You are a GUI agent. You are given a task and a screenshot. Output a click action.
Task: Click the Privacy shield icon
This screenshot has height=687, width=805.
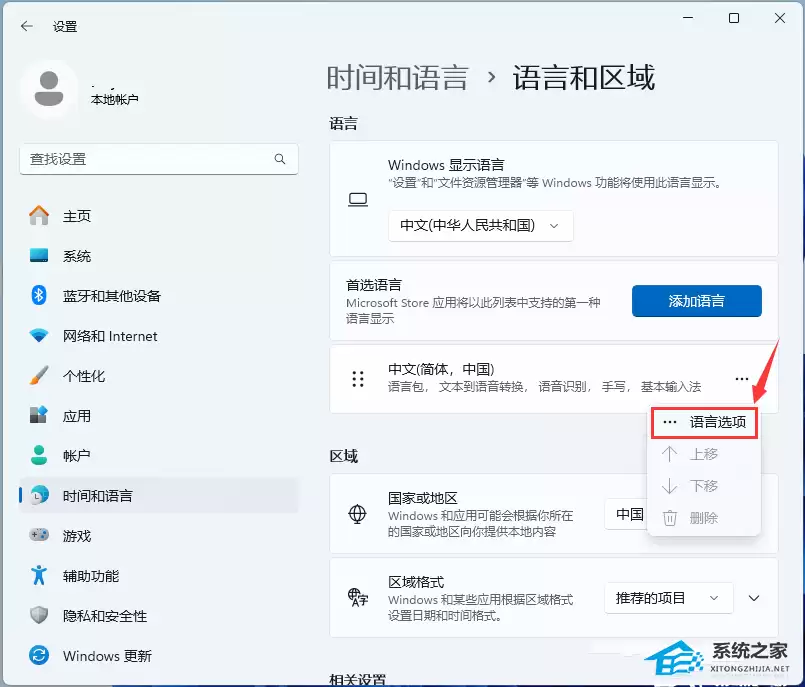[39, 615]
